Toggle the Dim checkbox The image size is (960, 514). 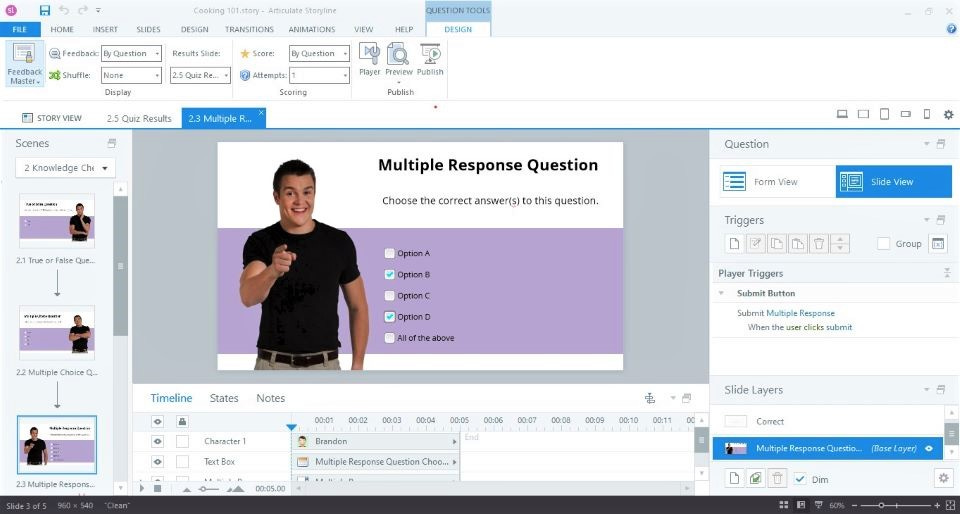click(800, 479)
